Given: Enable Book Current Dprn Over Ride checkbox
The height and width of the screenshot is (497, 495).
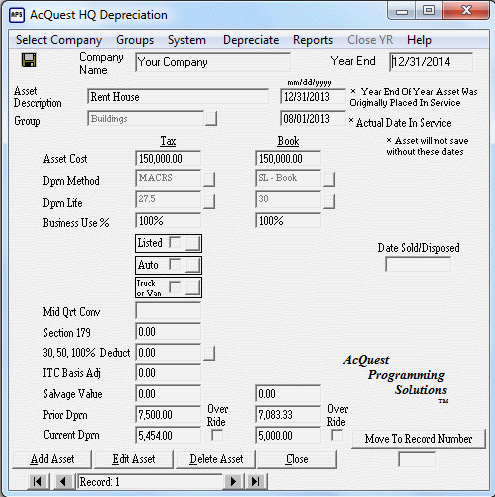Looking at the screenshot, I should (337, 435).
